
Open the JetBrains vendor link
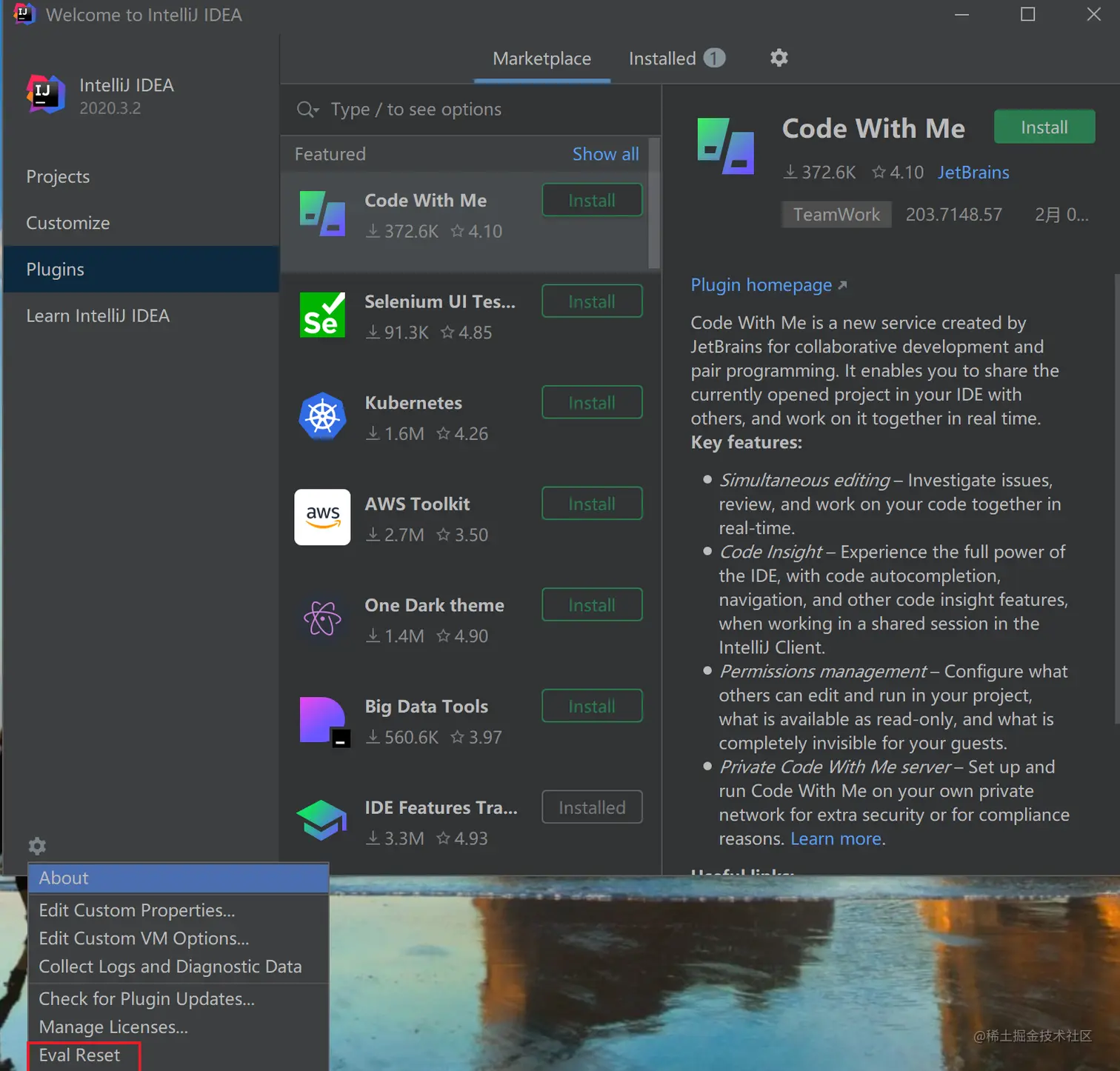click(x=973, y=173)
